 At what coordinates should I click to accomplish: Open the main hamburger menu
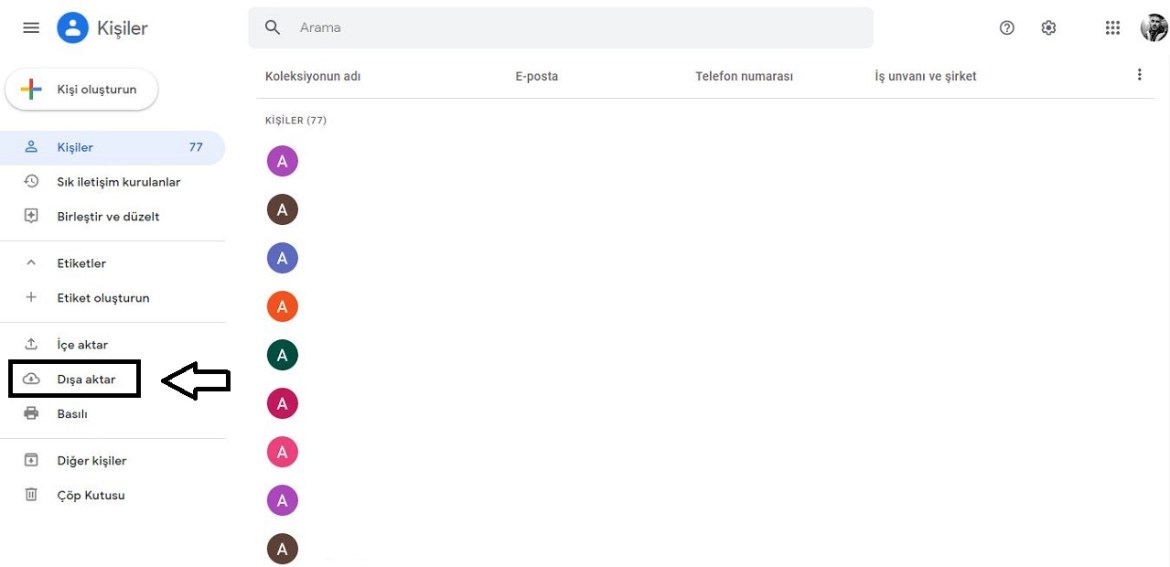(31, 28)
